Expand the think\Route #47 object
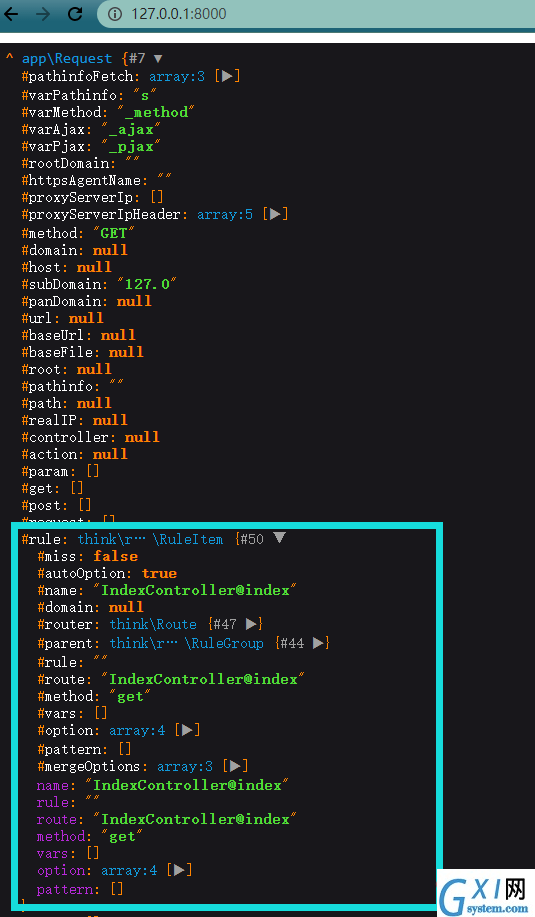535x917 pixels. 251,624
